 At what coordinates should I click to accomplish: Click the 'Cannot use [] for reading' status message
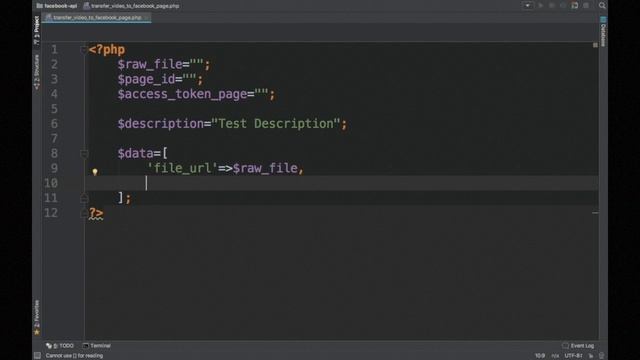[x=74, y=356]
